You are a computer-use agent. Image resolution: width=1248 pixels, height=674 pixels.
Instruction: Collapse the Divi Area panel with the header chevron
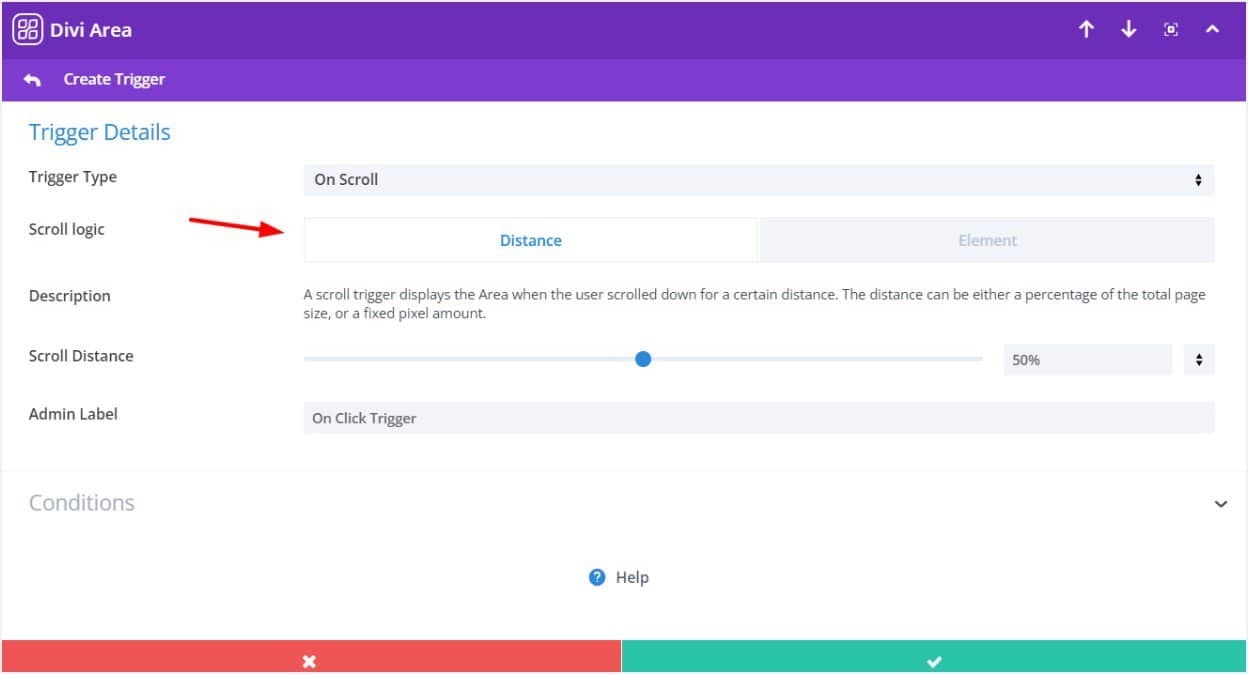pyautogui.click(x=1212, y=30)
